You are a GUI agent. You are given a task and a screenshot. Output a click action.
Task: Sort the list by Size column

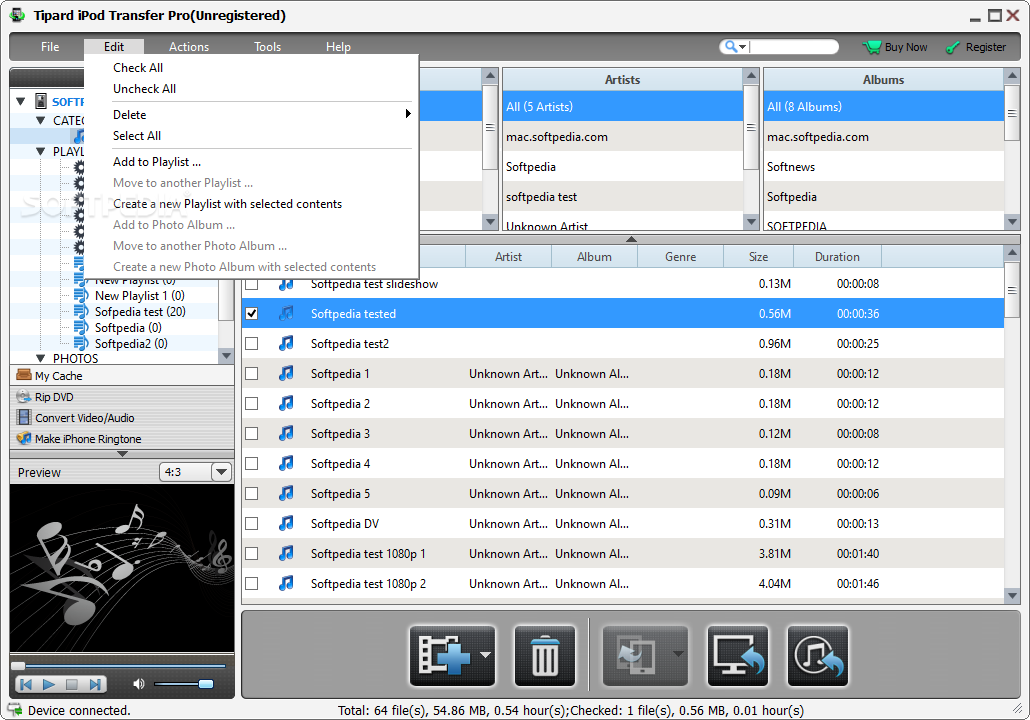758,257
